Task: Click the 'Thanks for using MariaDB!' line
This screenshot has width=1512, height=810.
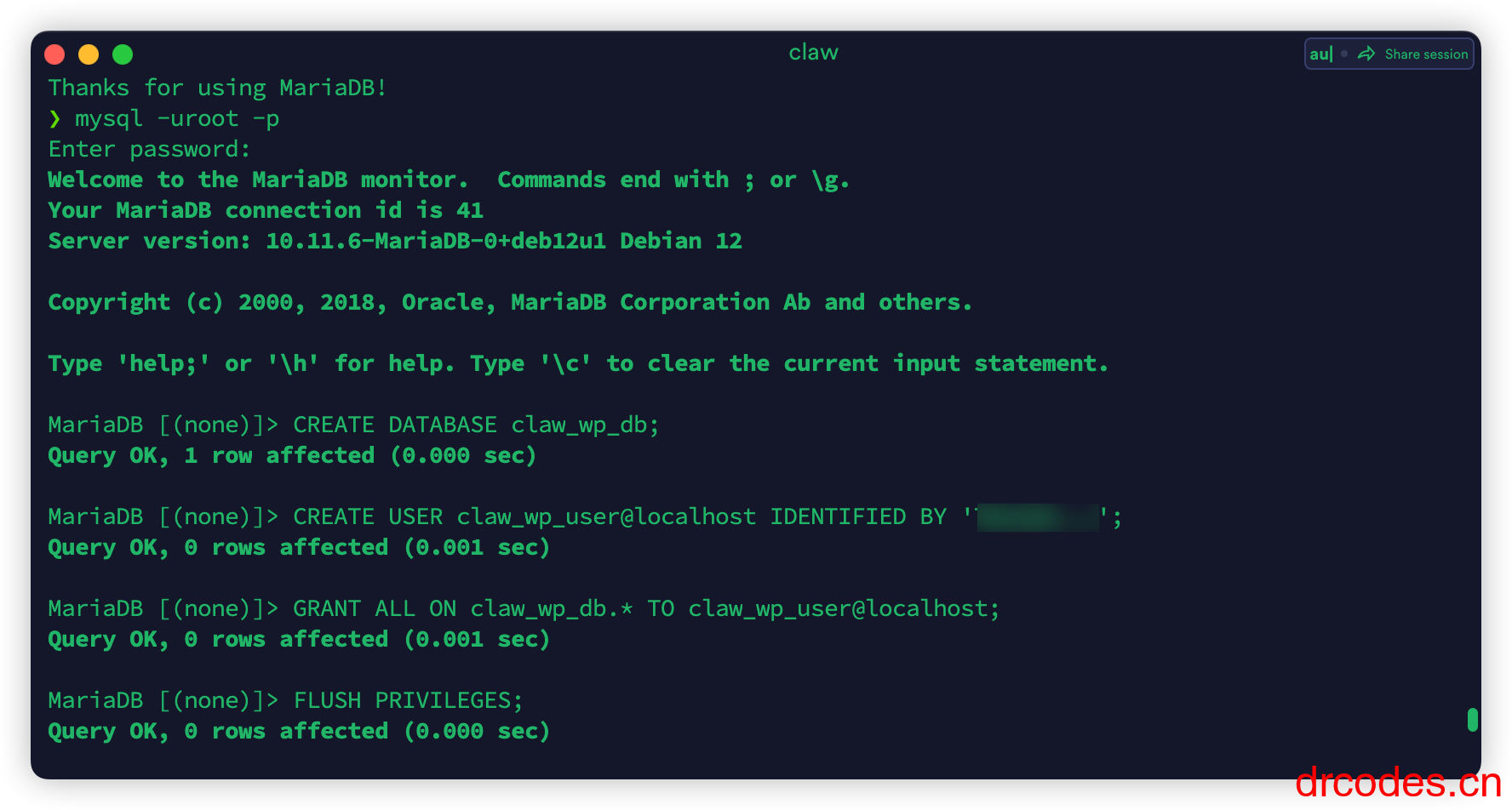Action: pos(218,88)
